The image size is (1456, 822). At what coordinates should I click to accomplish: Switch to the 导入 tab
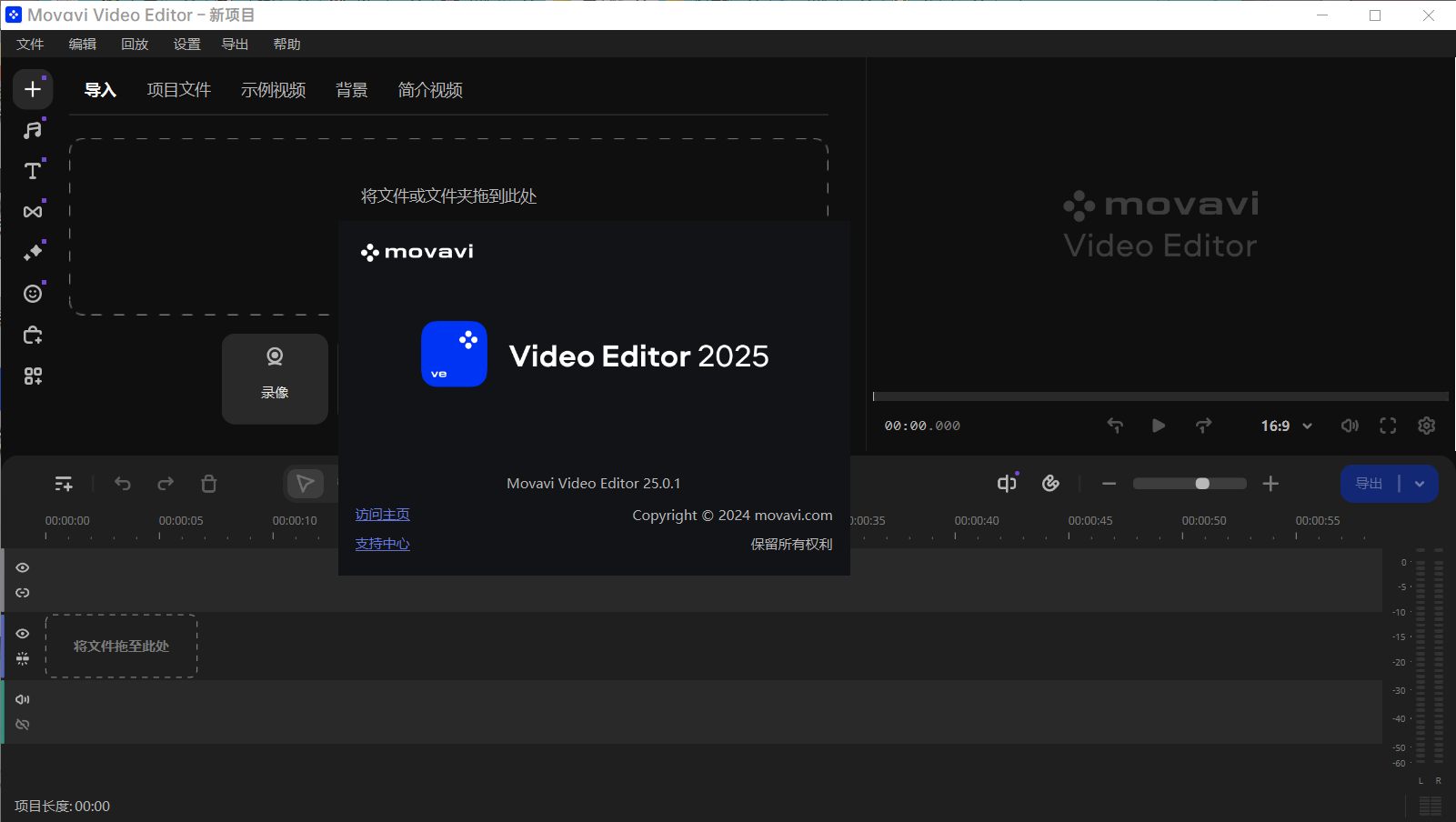click(x=100, y=90)
